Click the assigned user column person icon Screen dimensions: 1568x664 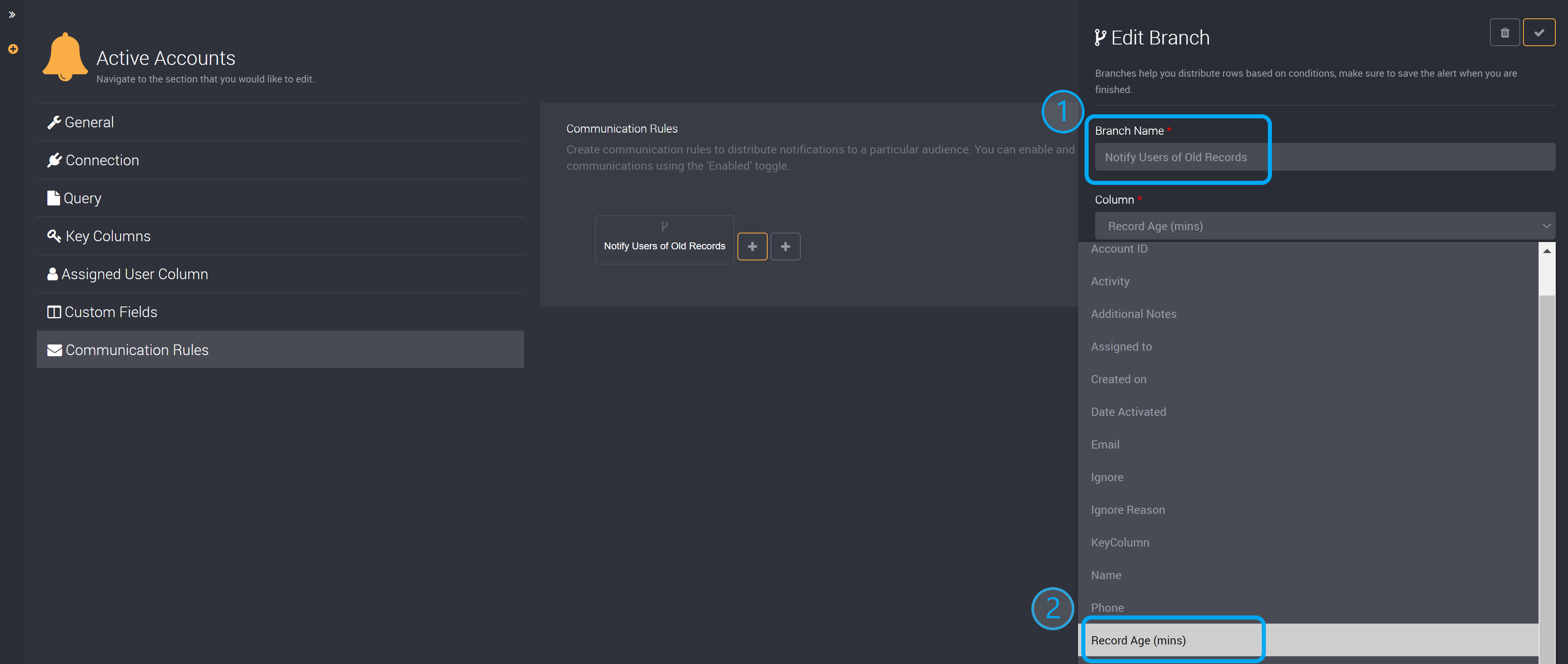tap(53, 273)
